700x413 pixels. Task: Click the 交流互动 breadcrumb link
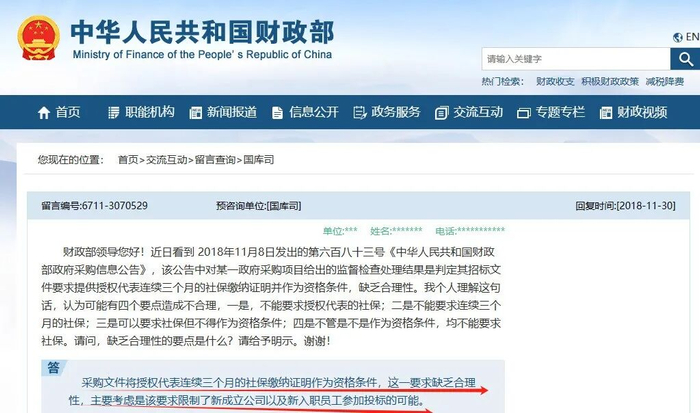(x=167, y=159)
